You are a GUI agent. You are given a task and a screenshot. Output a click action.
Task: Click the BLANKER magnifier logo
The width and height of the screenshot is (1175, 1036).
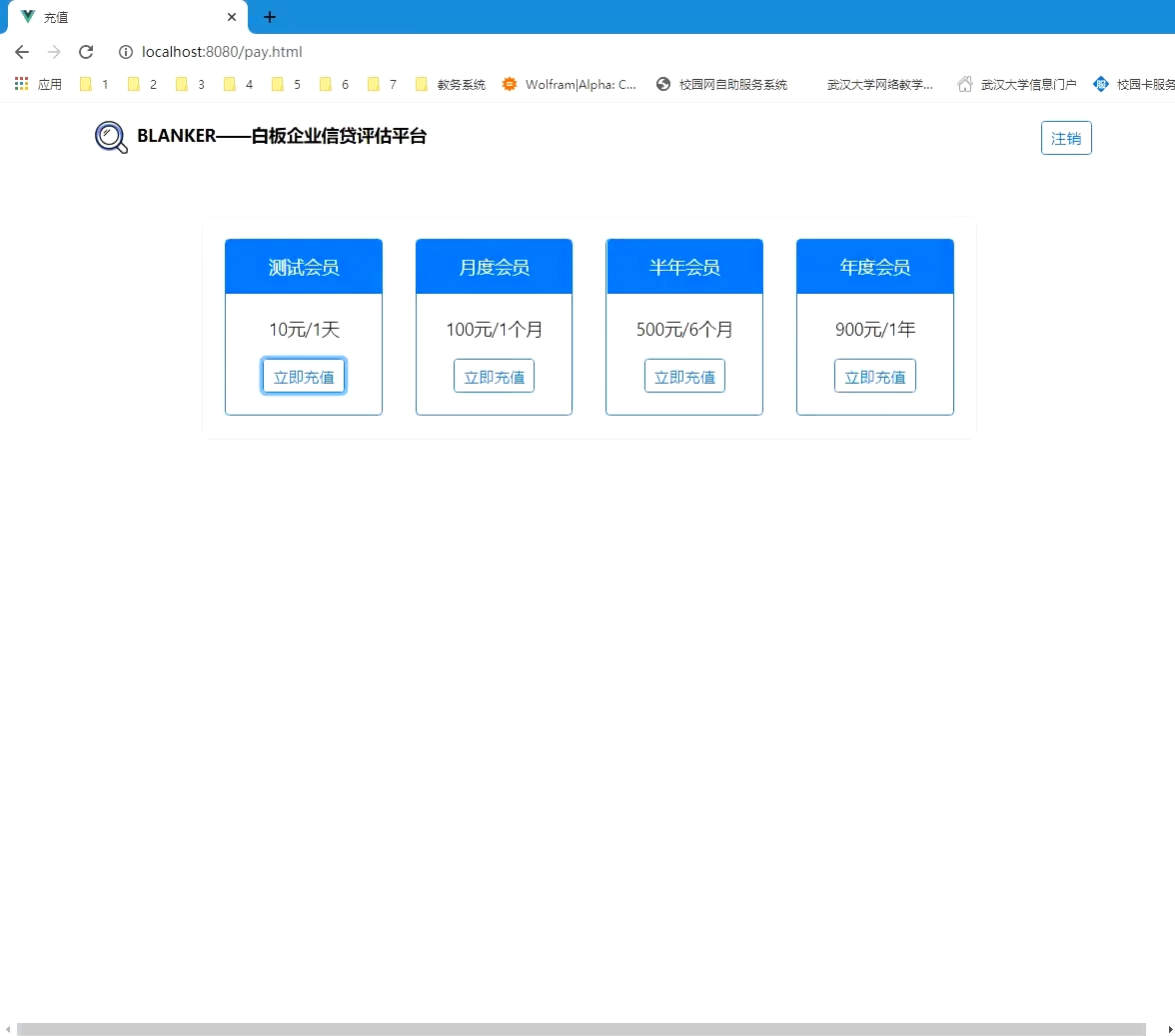(111, 137)
